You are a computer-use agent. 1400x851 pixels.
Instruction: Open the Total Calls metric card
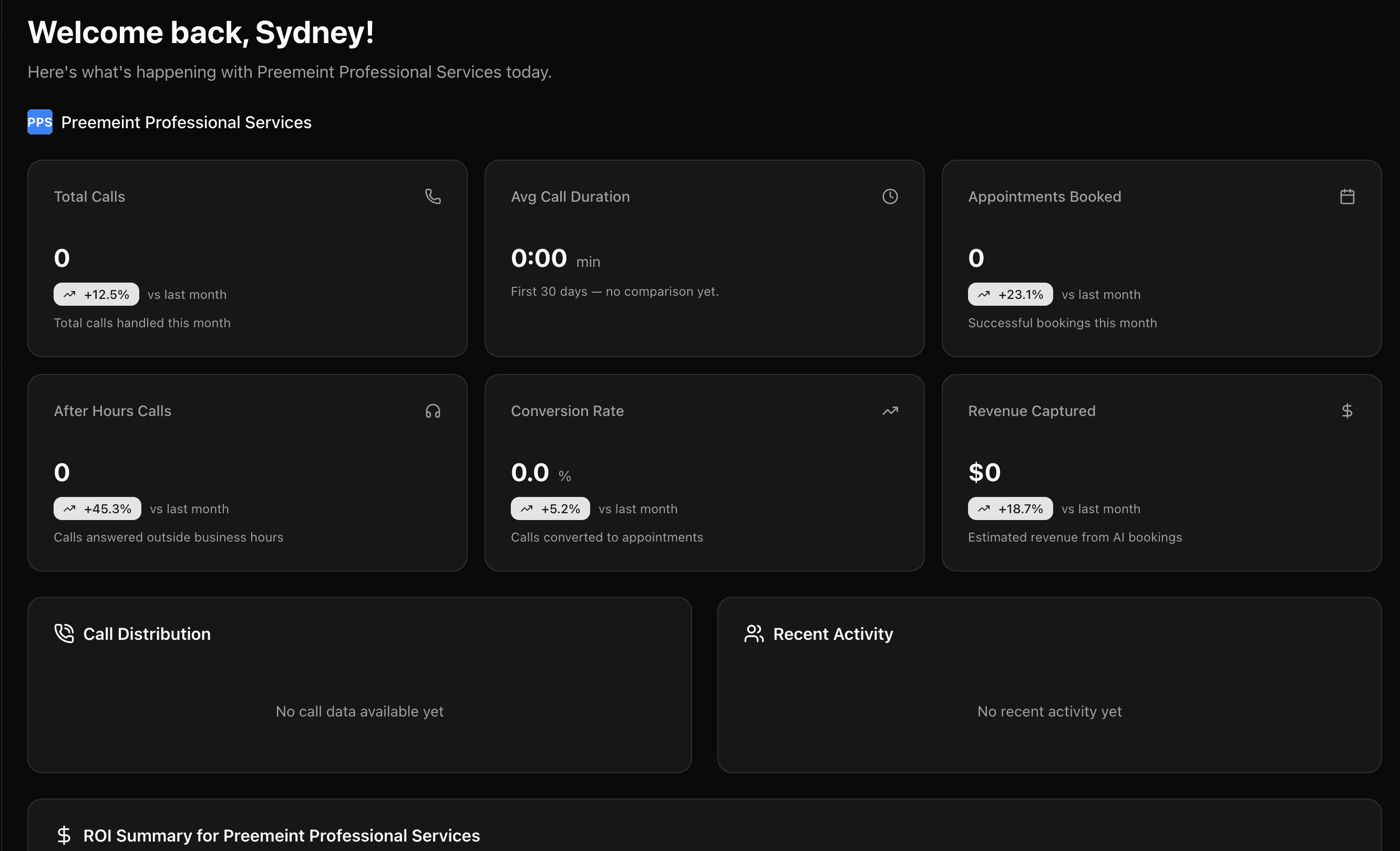[x=247, y=258]
